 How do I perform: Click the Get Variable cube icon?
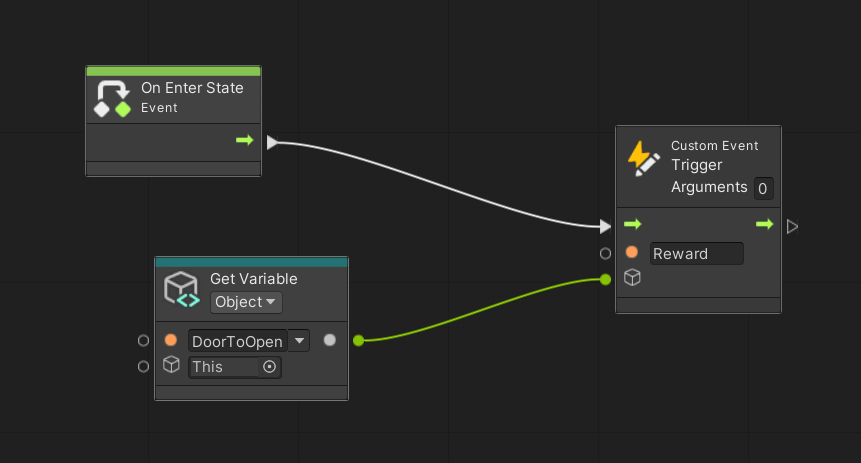pyautogui.click(x=182, y=289)
